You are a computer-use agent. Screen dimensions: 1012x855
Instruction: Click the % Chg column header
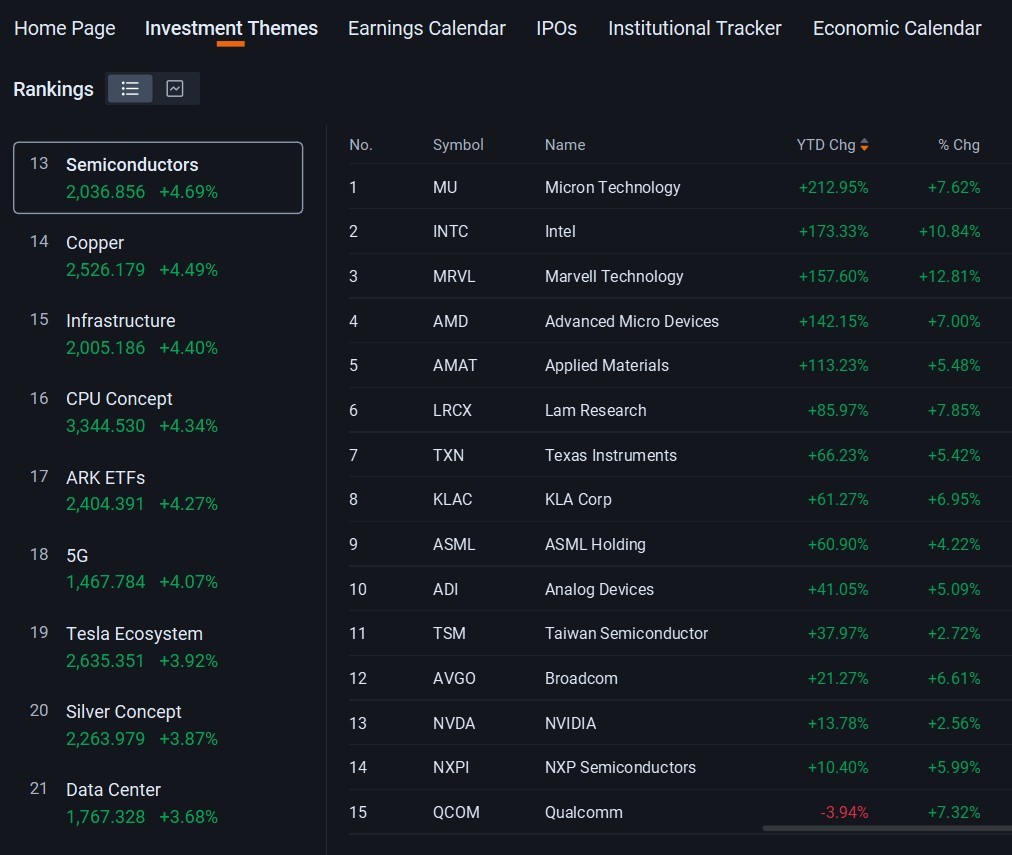click(958, 145)
